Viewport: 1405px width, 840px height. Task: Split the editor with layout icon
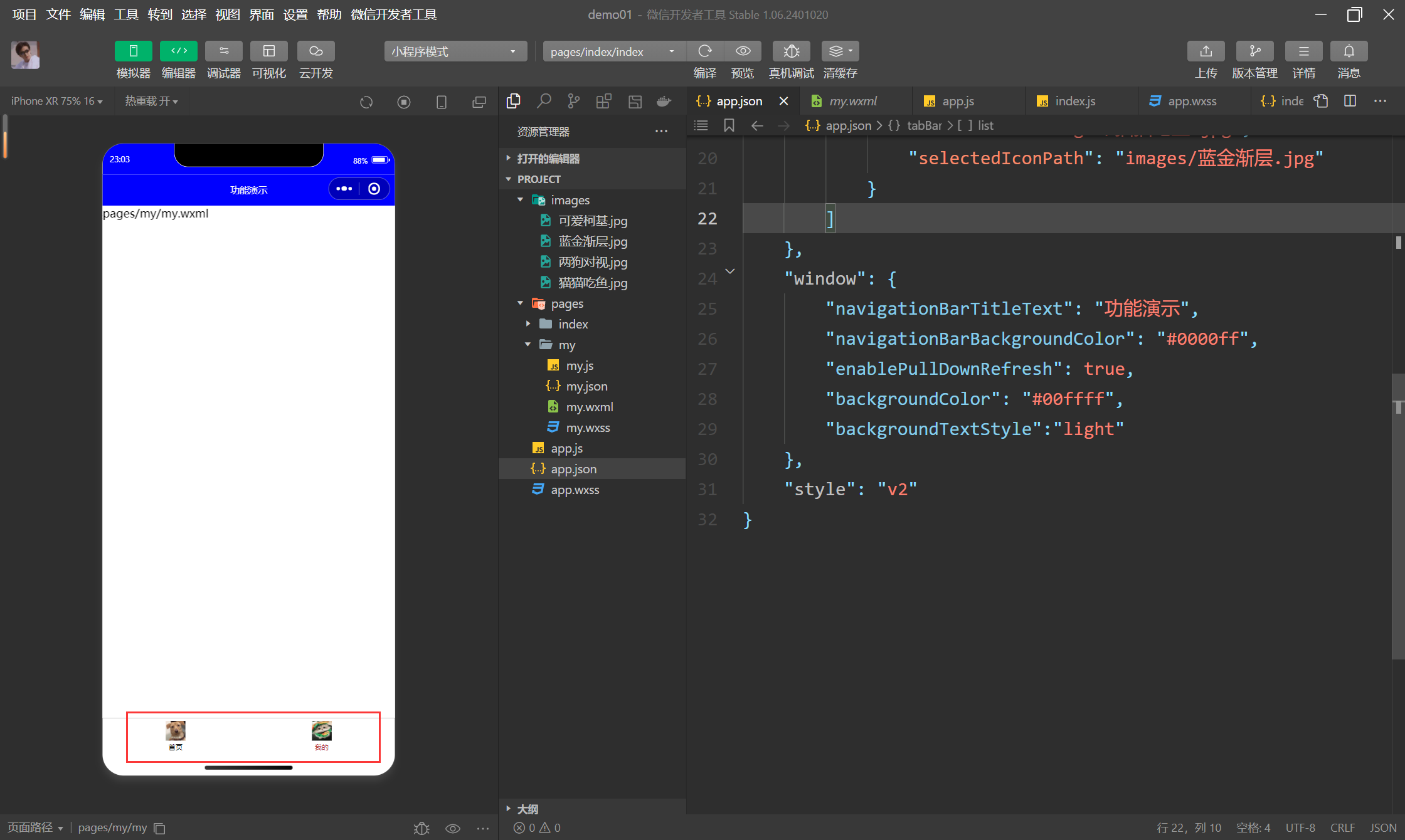tap(1350, 101)
